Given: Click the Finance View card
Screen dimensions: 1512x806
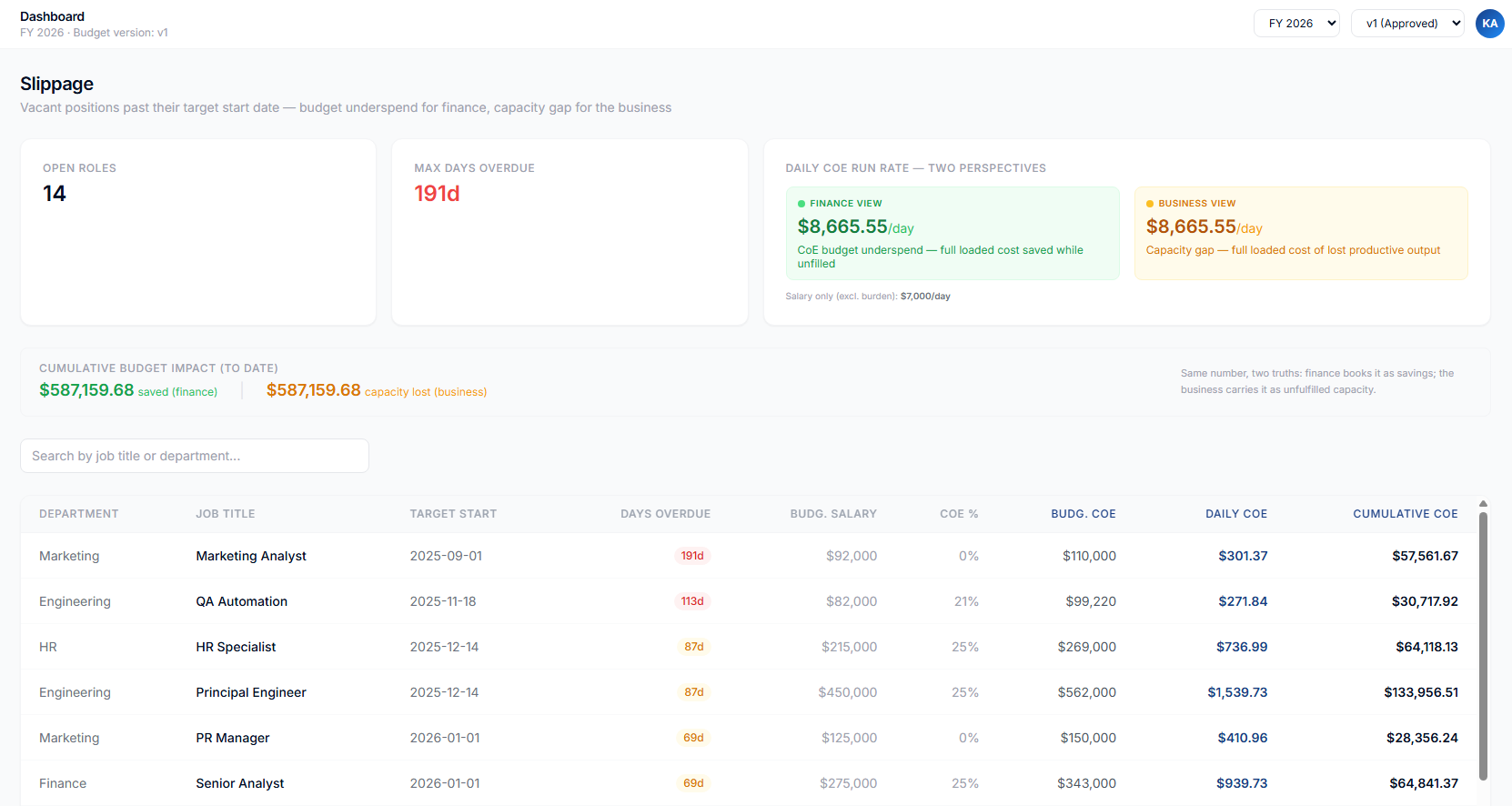Looking at the screenshot, I should [x=953, y=233].
